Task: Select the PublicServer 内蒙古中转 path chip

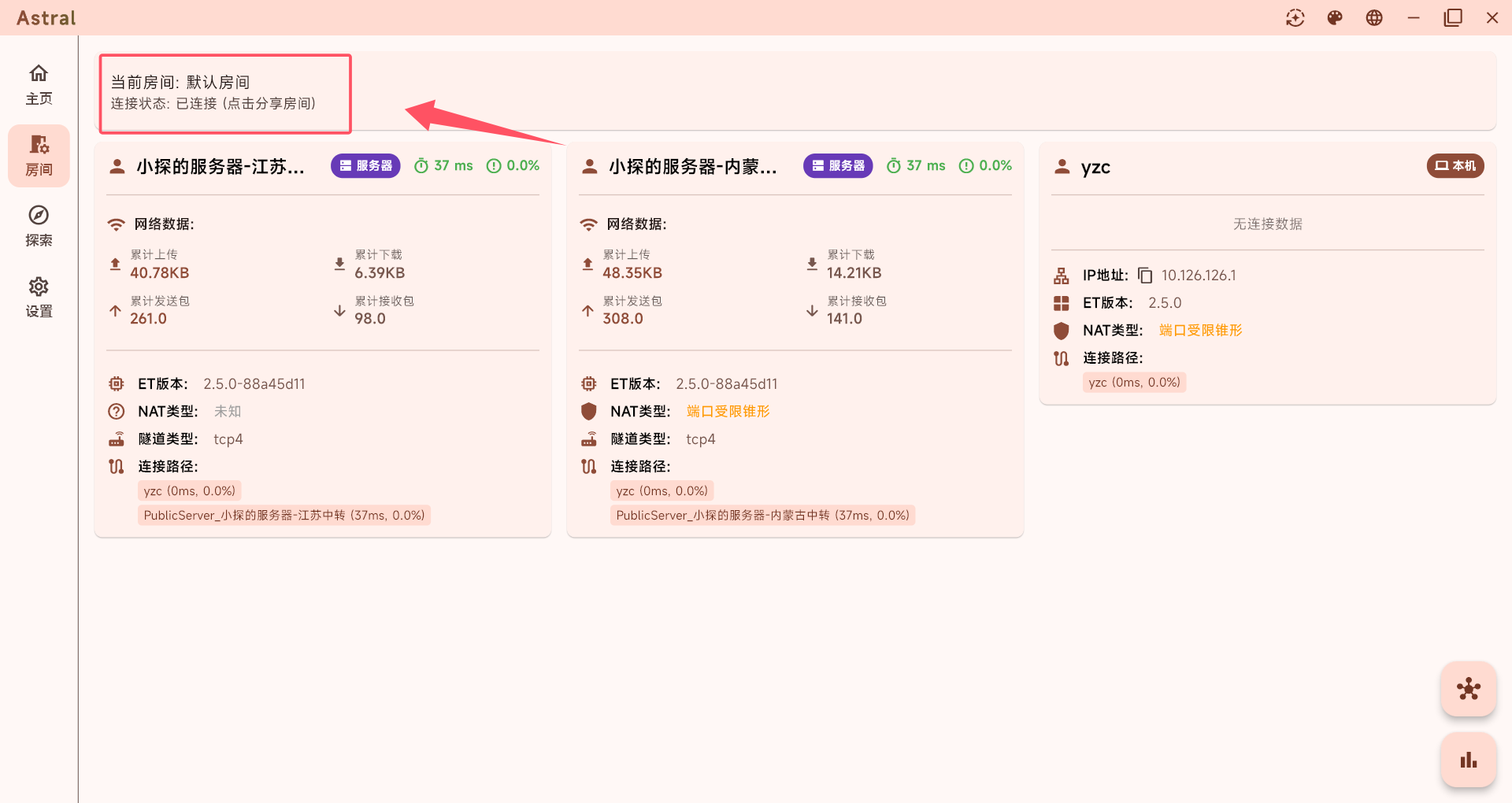Action: (762, 515)
